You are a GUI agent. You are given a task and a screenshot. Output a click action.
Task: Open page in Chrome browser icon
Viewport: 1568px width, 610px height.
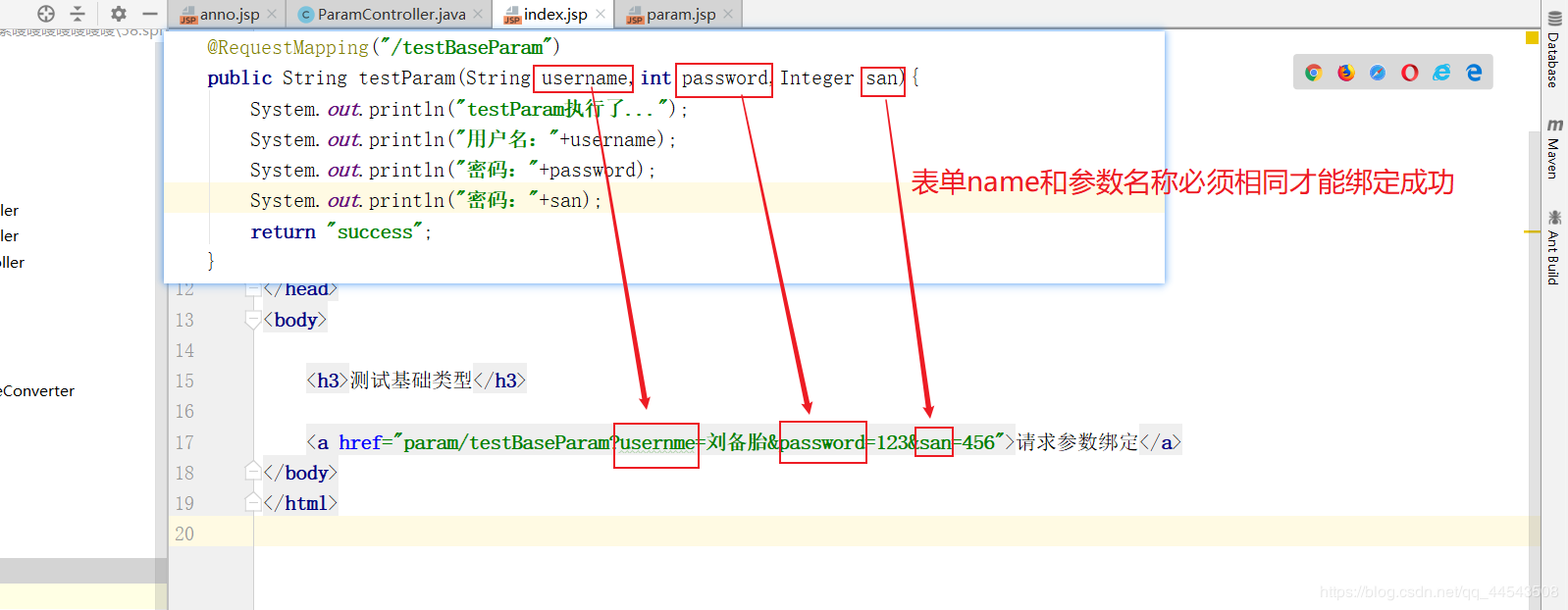click(1314, 73)
